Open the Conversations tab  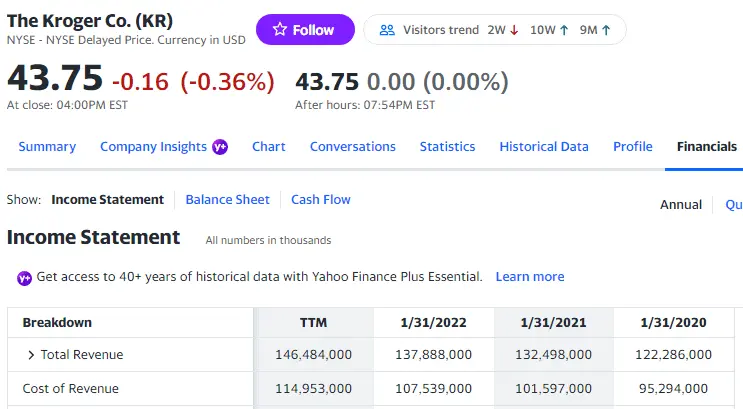tap(352, 147)
